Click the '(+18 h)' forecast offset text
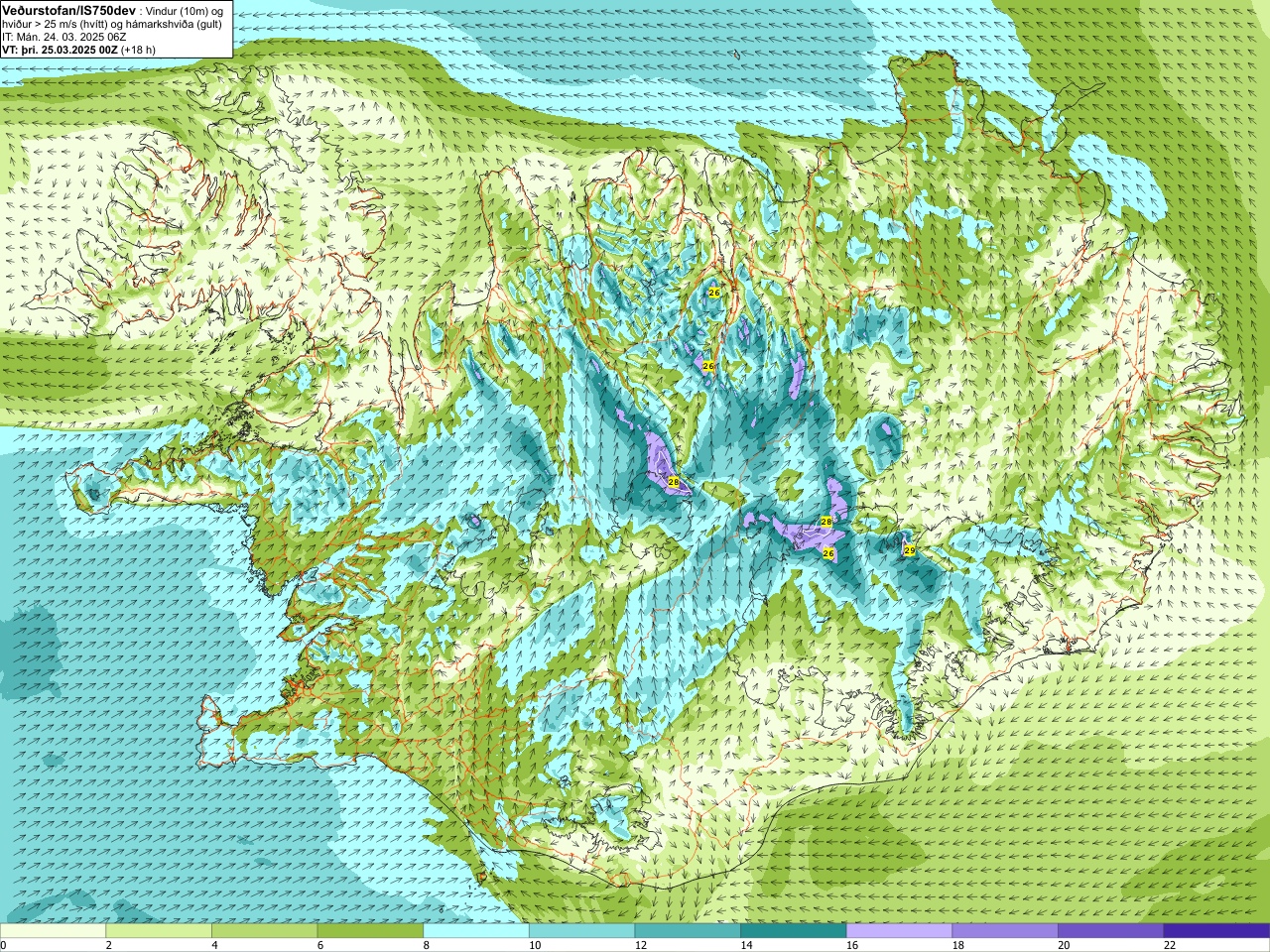Viewport: 1270px width, 952px height. (x=137, y=50)
